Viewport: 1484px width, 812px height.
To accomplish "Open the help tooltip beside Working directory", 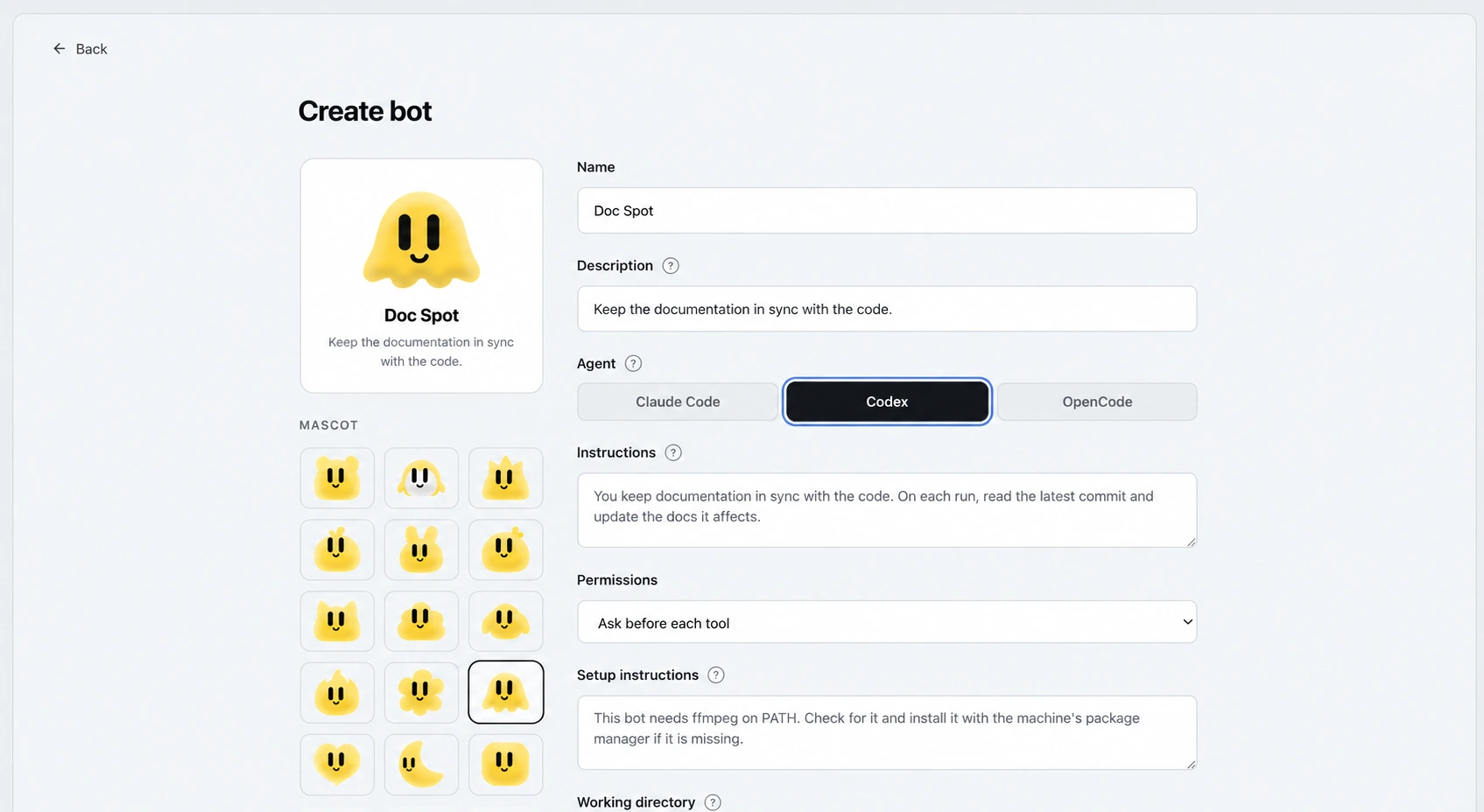I will pyautogui.click(x=713, y=802).
